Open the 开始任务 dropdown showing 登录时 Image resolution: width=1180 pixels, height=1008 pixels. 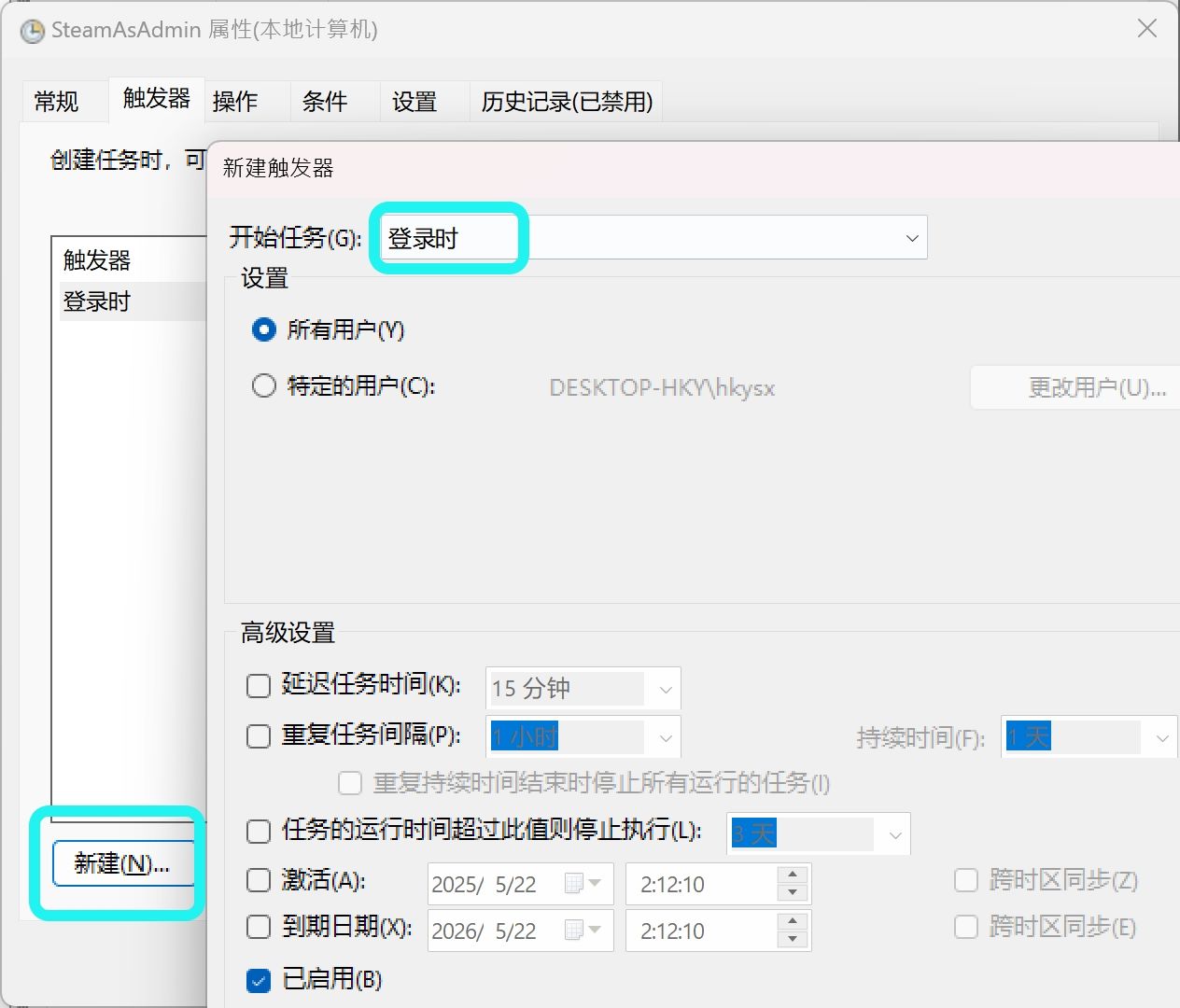tap(653, 238)
